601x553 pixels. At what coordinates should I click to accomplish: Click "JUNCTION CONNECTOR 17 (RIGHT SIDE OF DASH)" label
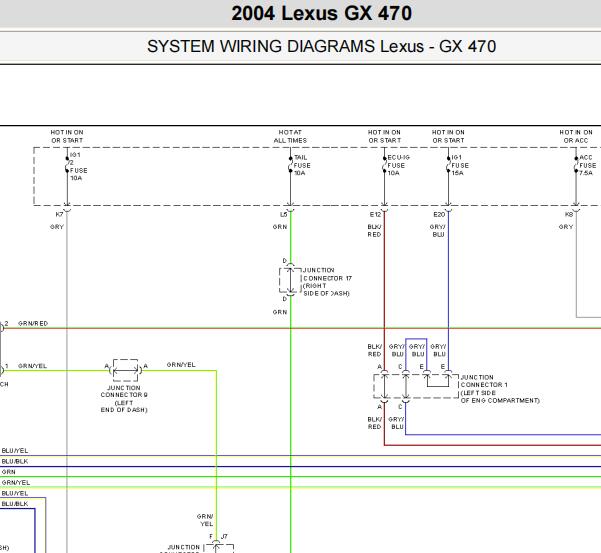tap(327, 282)
